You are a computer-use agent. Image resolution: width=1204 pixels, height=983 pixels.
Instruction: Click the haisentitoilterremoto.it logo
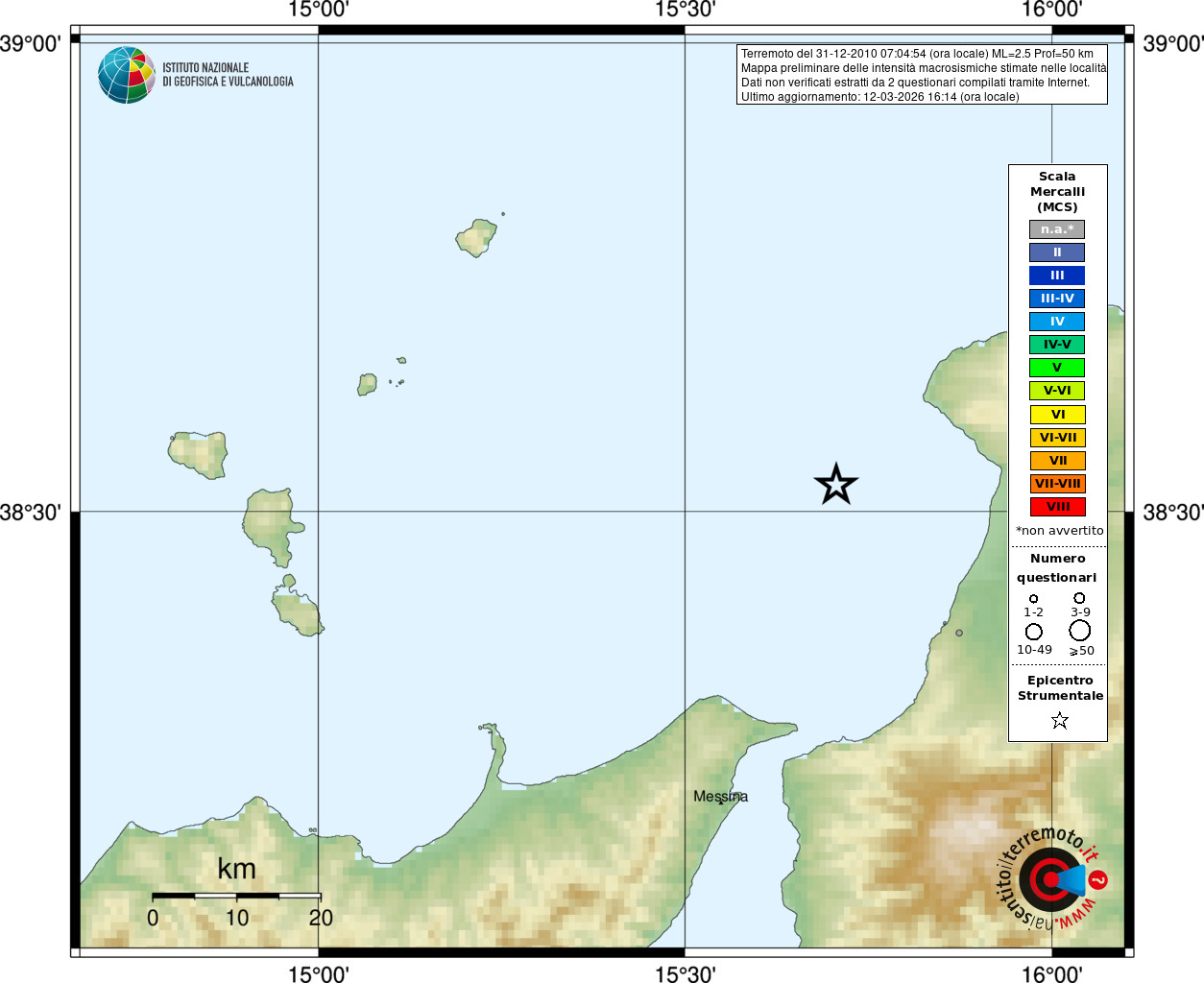1051,878
